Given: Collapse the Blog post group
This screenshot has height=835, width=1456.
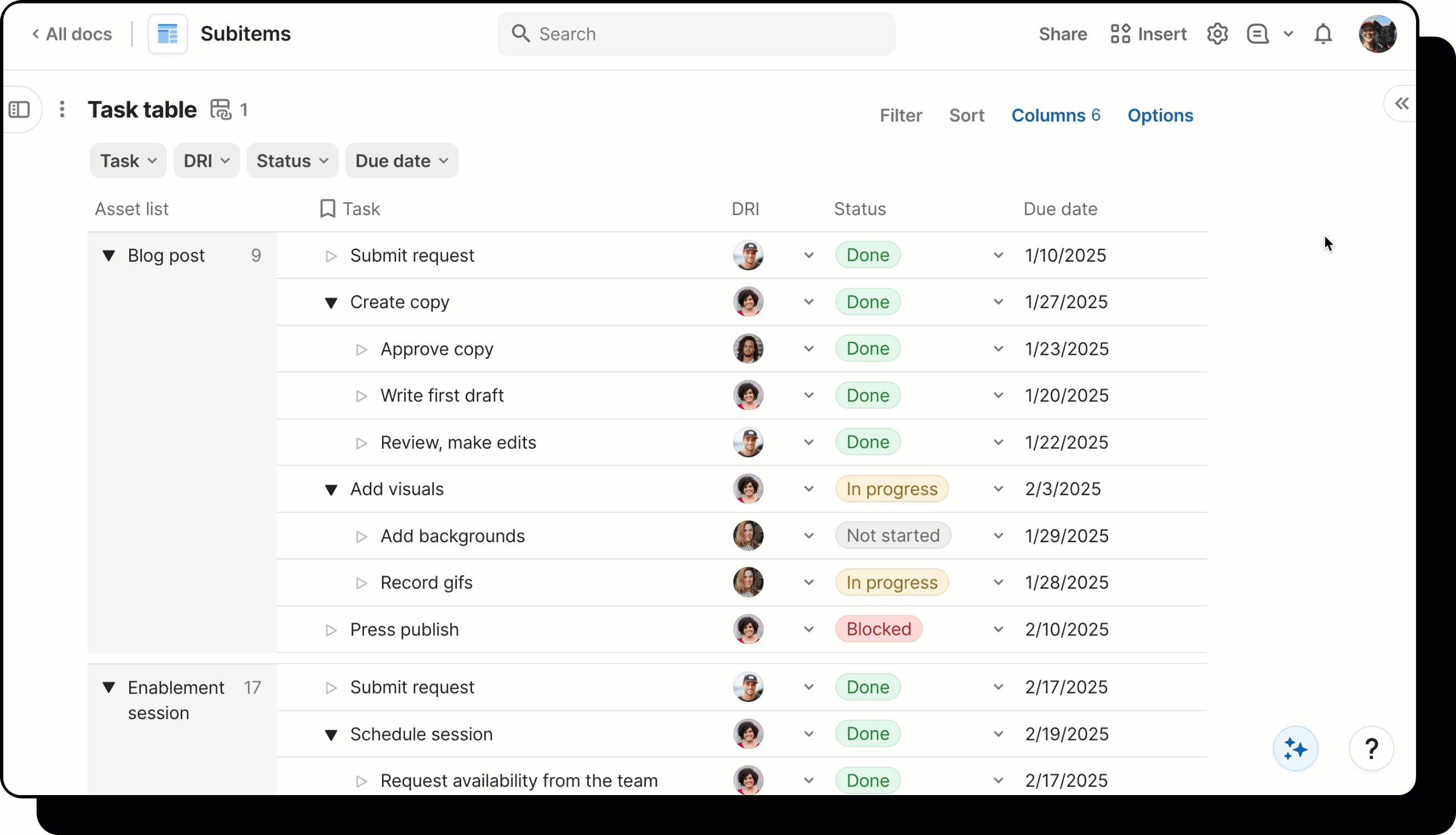Looking at the screenshot, I should 108,255.
